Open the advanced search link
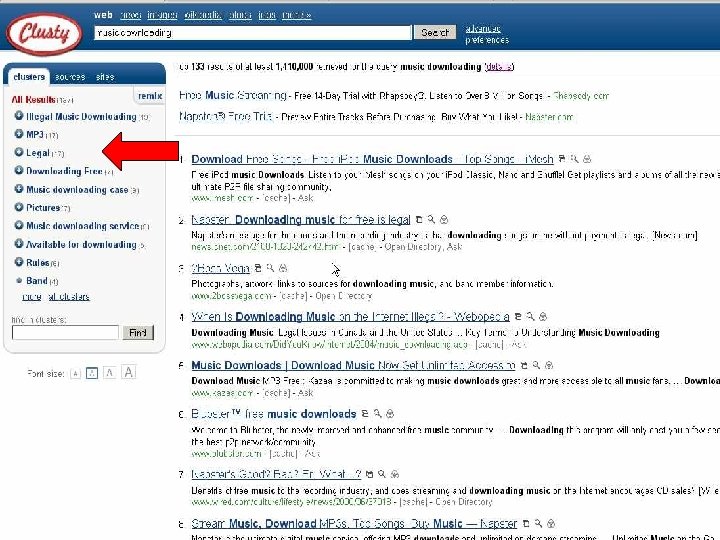 tap(483, 28)
